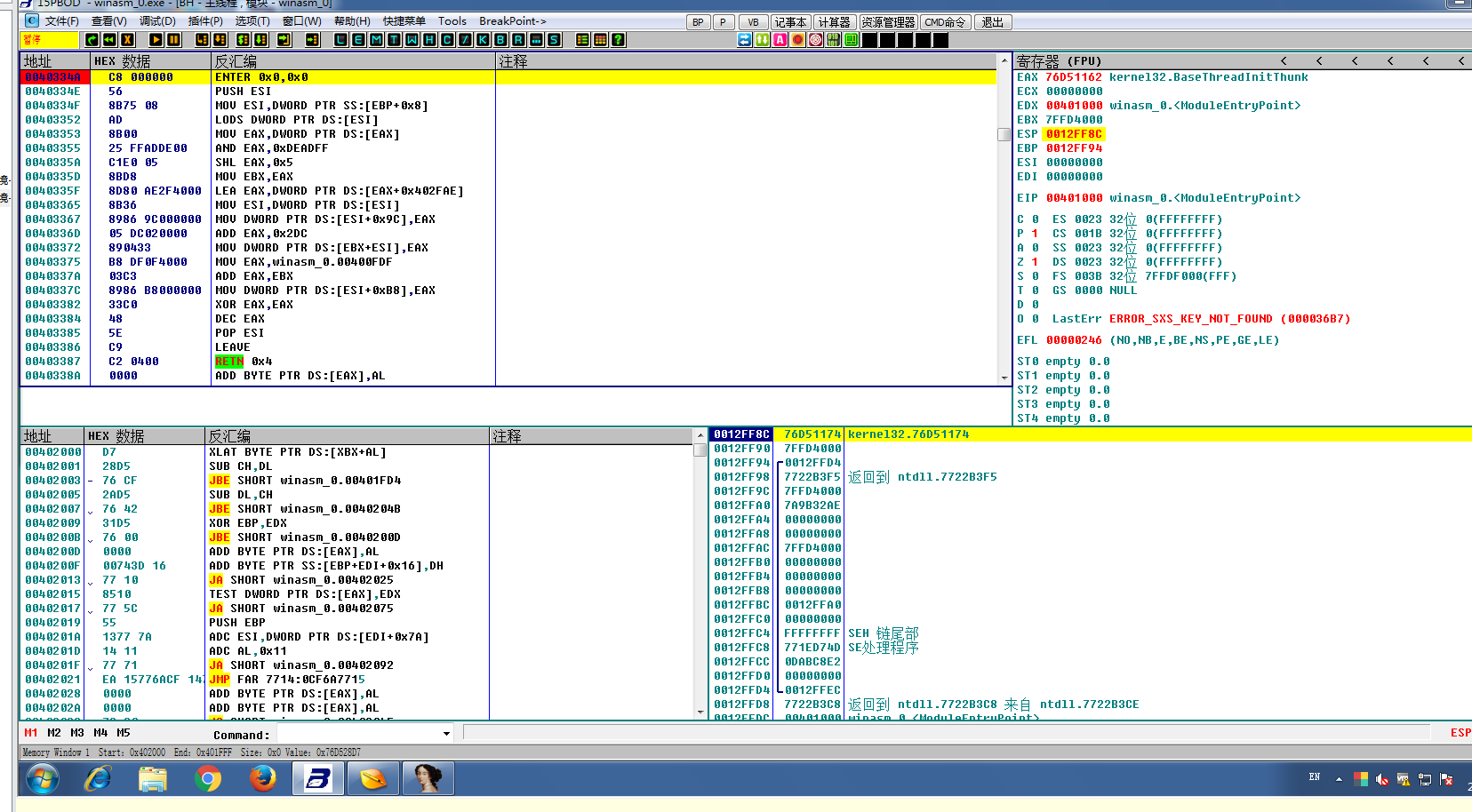
Task: Select the RETN 0x4 instruction row
Action: (x=508, y=362)
